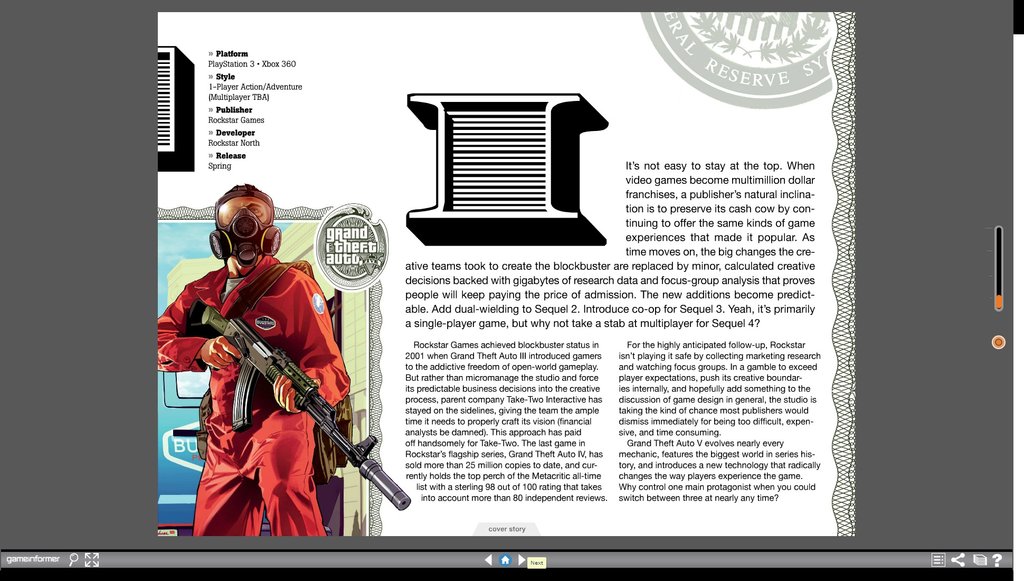Adjust the vertical zoom slider
The height and width of the screenshot is (581, 1024).
pos(998,268)
